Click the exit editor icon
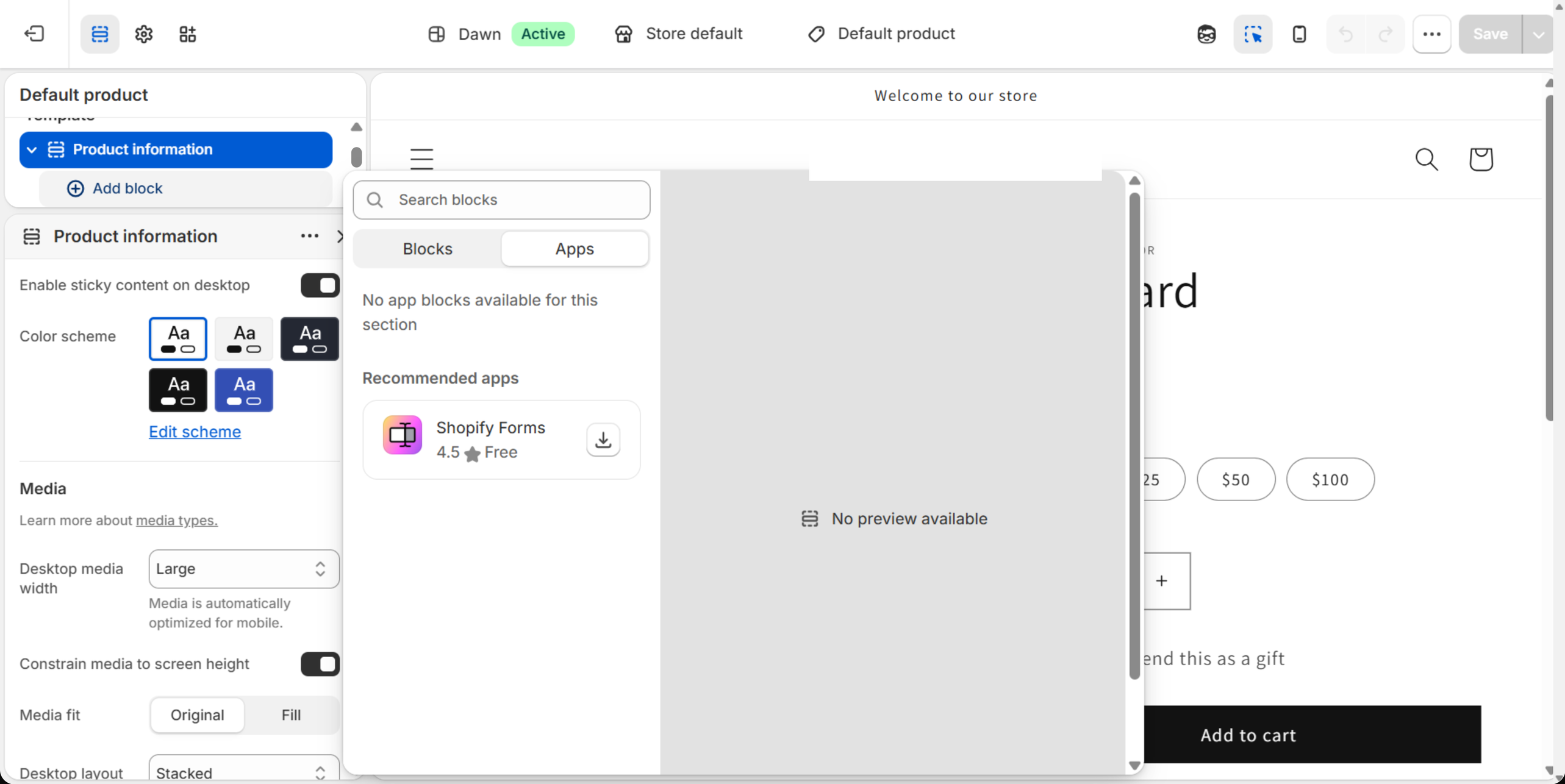 point(34,34)
